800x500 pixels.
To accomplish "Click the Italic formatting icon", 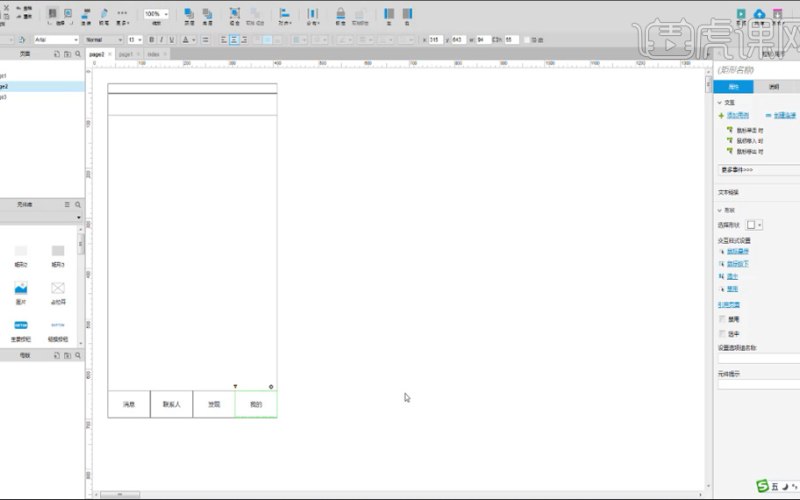I will coord(162,40).
